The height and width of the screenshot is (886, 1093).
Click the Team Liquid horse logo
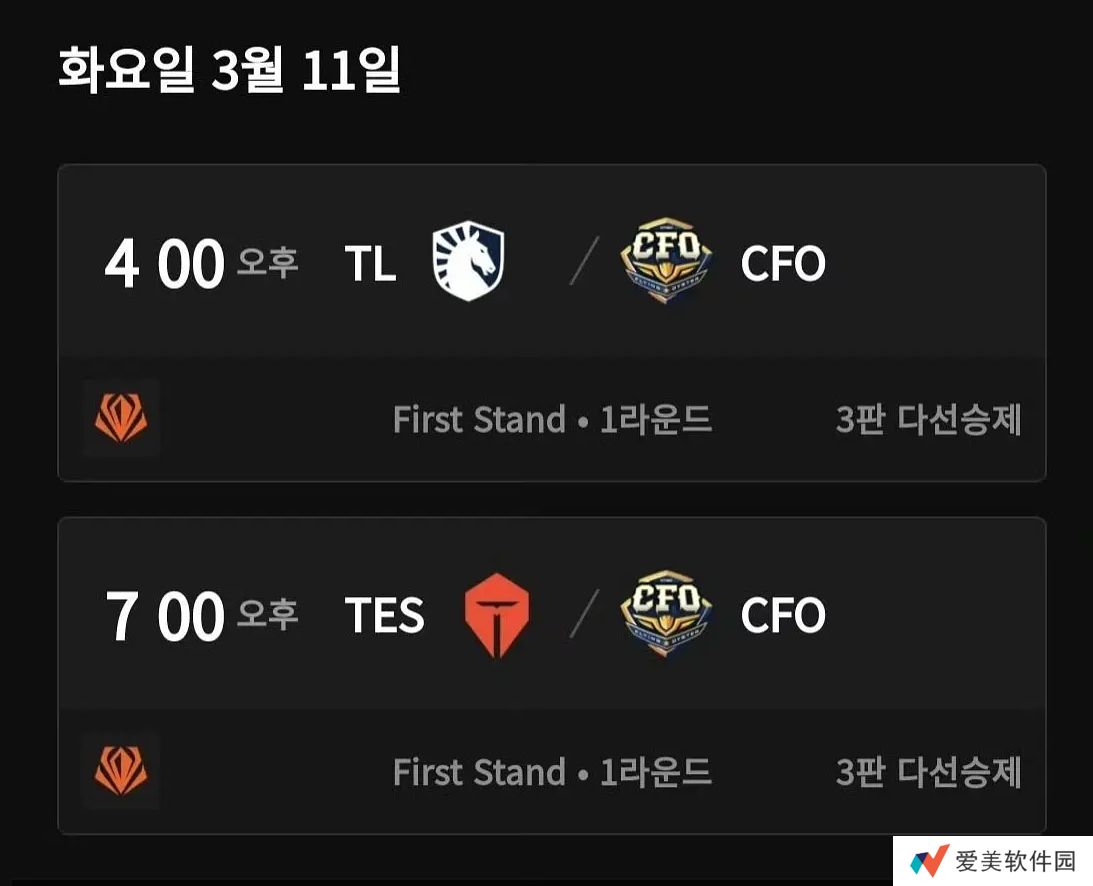pos(468,263)
